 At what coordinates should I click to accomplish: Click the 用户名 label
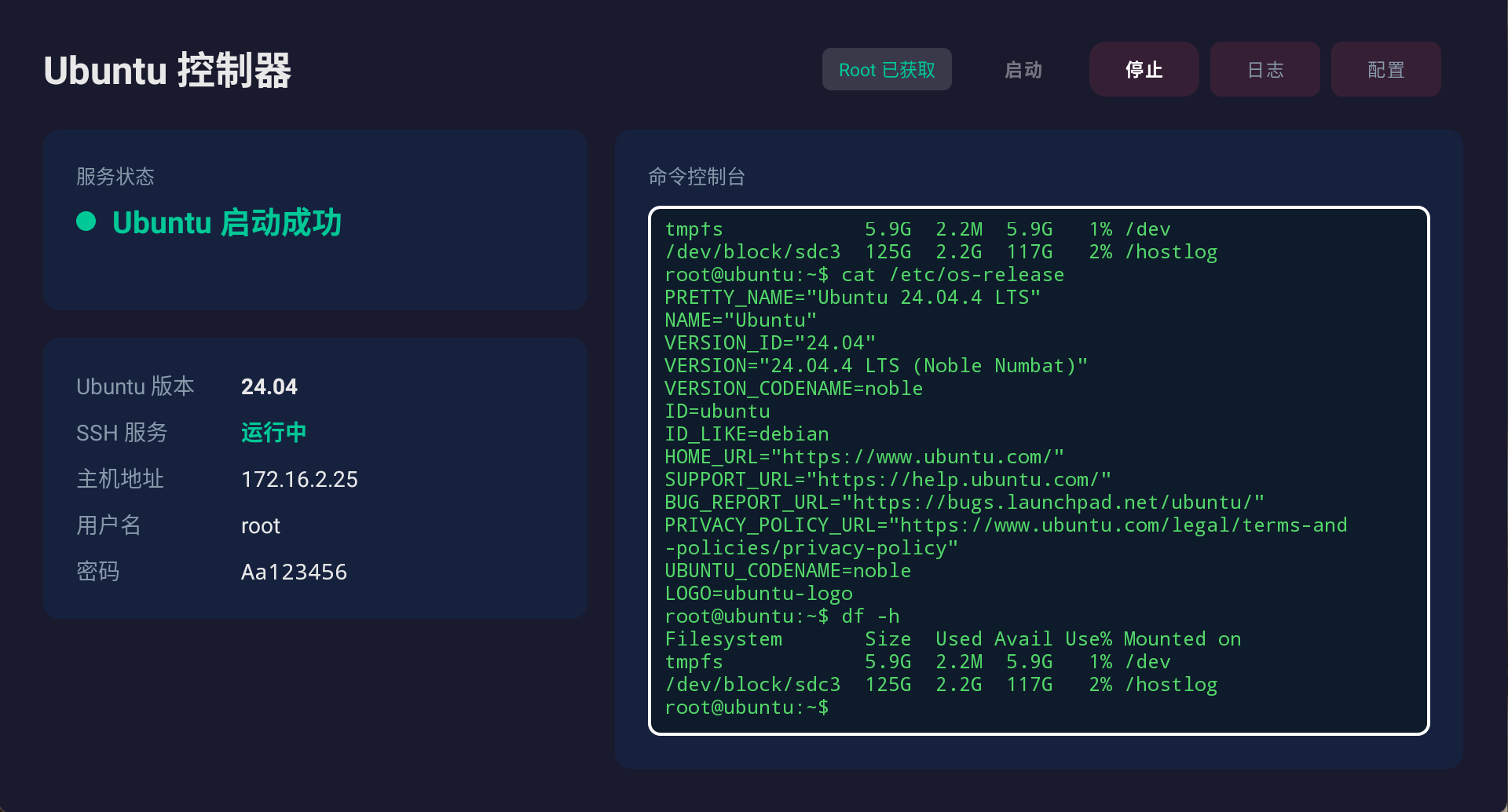(108, 525)
